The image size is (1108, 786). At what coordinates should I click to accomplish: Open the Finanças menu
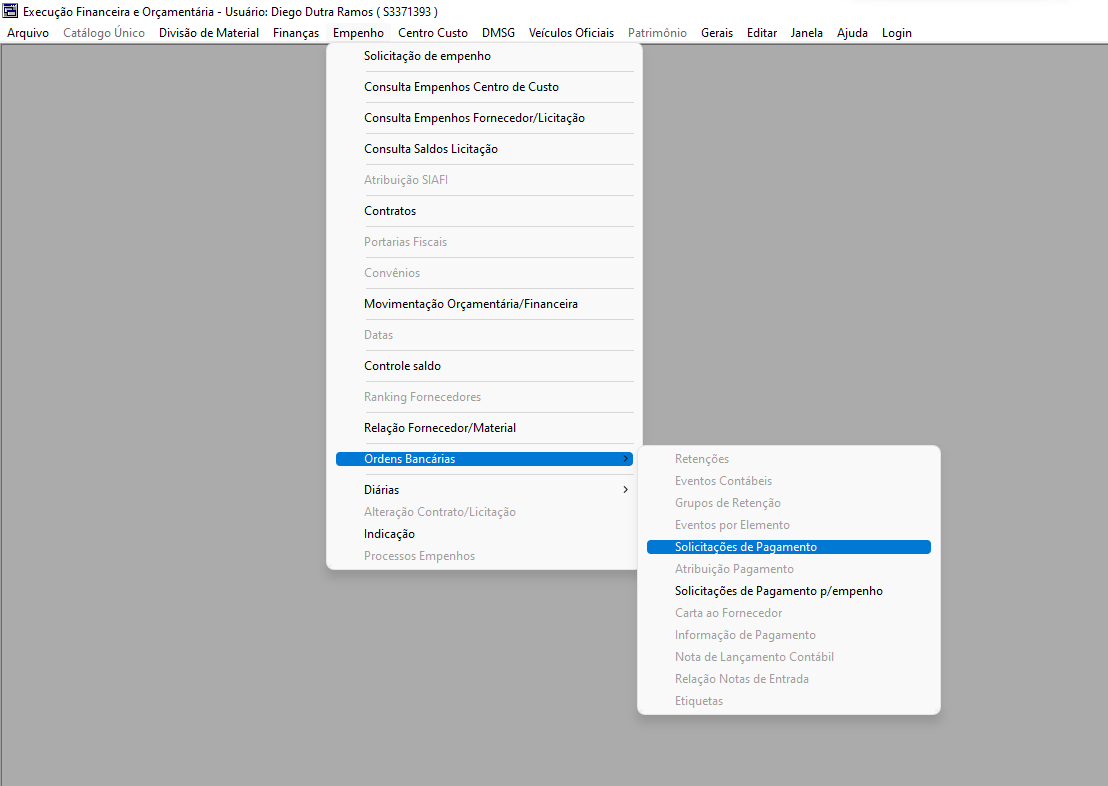tap(296, 33)
